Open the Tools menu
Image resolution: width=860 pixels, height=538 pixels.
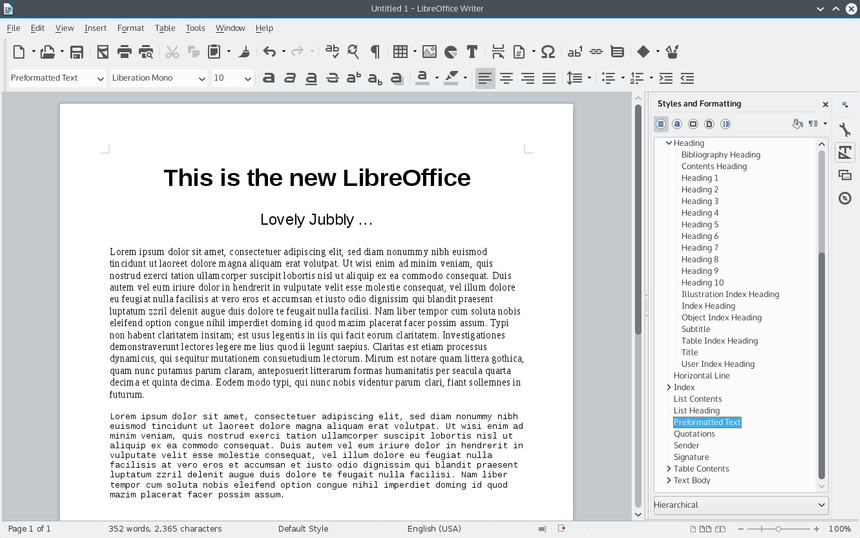195,28
